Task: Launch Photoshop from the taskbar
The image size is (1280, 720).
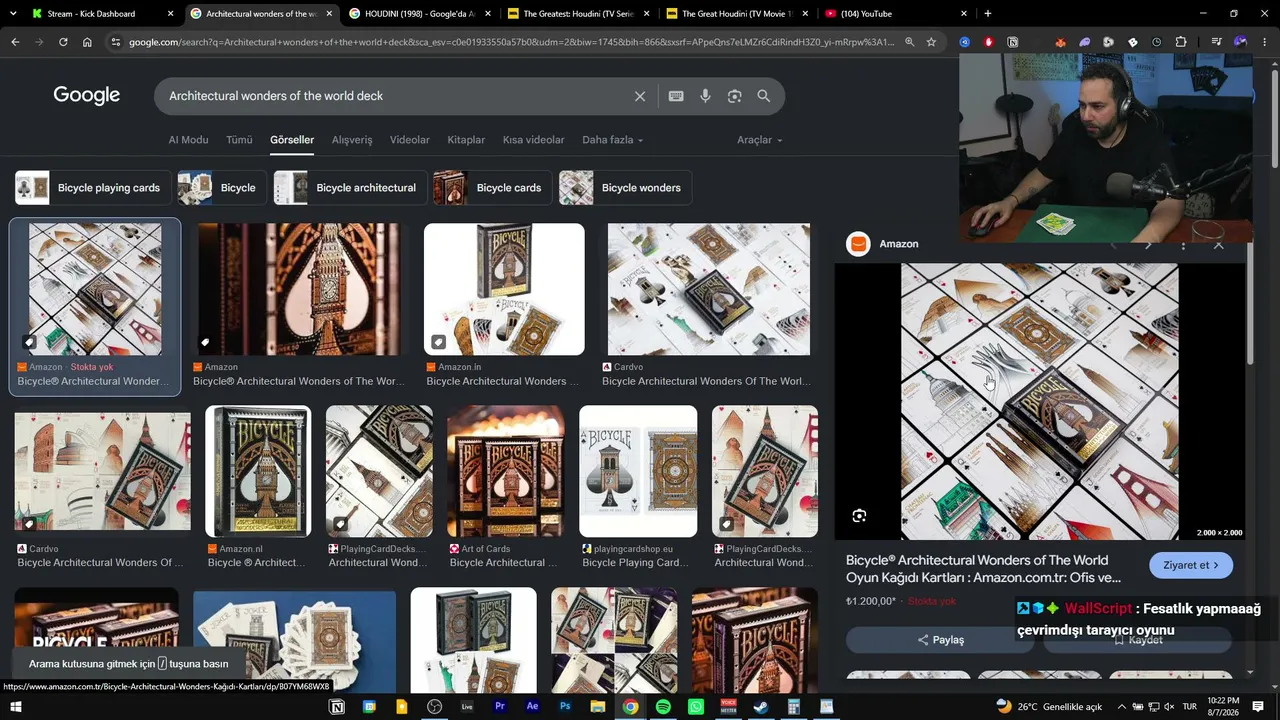Action: 565,707
